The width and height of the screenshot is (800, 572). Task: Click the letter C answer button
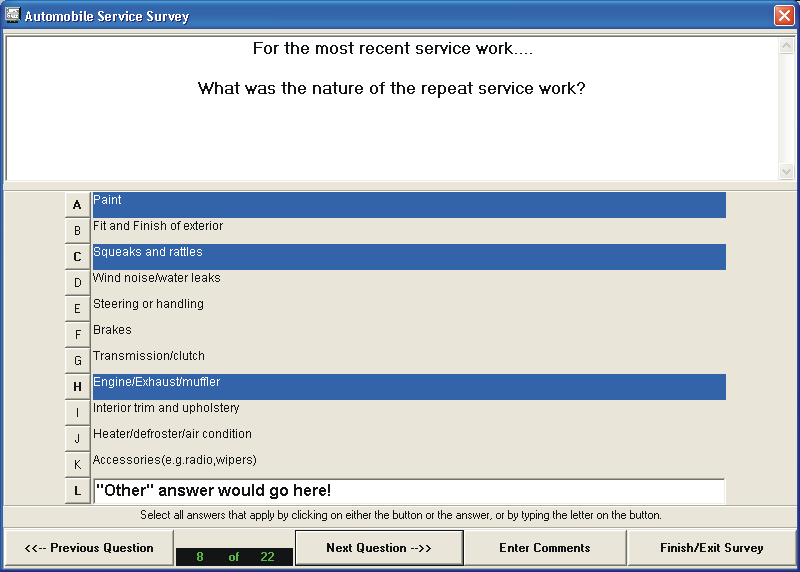[x=78, y=257]
